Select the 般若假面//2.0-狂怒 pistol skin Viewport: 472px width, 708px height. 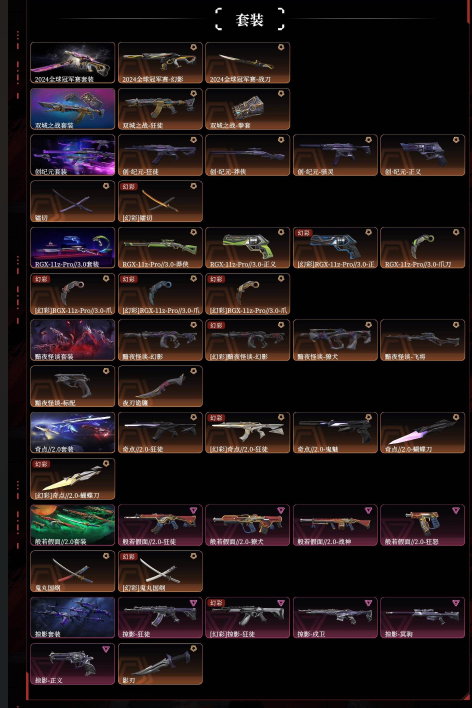[x=422, y=525]
